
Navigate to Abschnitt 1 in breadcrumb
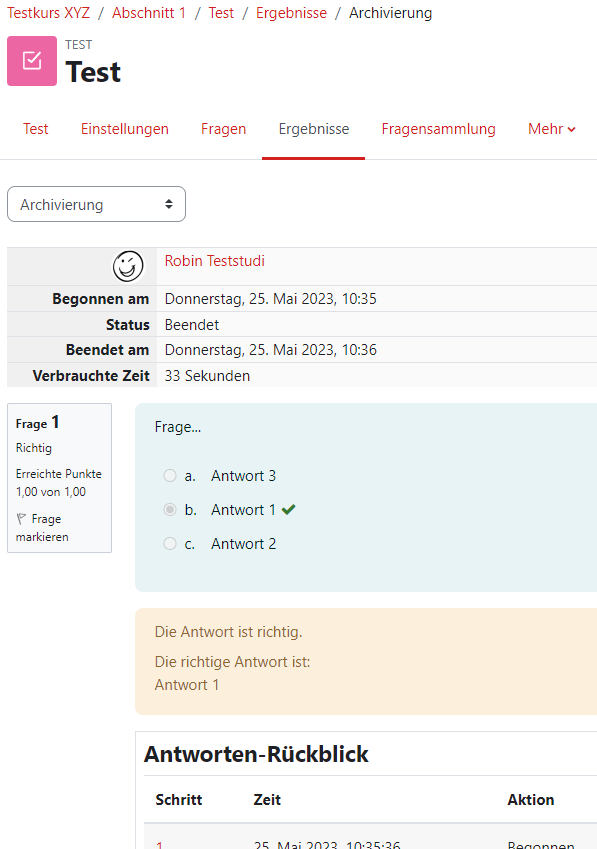149,13
